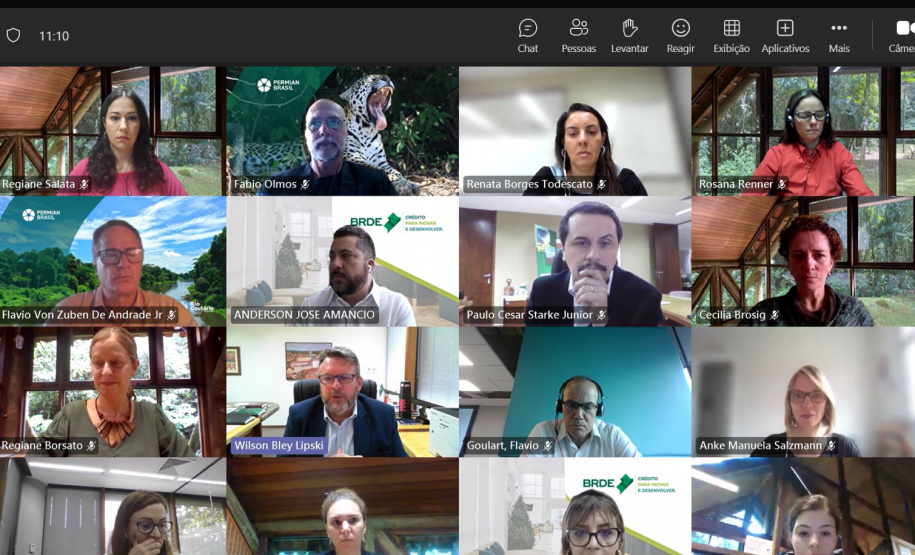Click the shield meeting security icon
This screenshot has width=915, height=555.
13,36
